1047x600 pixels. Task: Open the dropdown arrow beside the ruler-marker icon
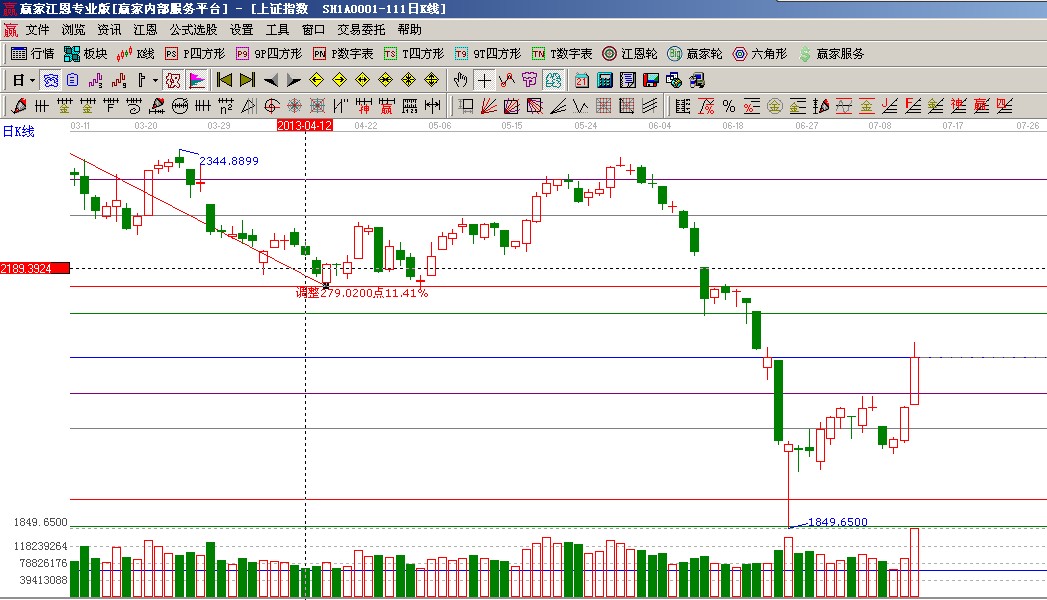click(x=154, y=80)
